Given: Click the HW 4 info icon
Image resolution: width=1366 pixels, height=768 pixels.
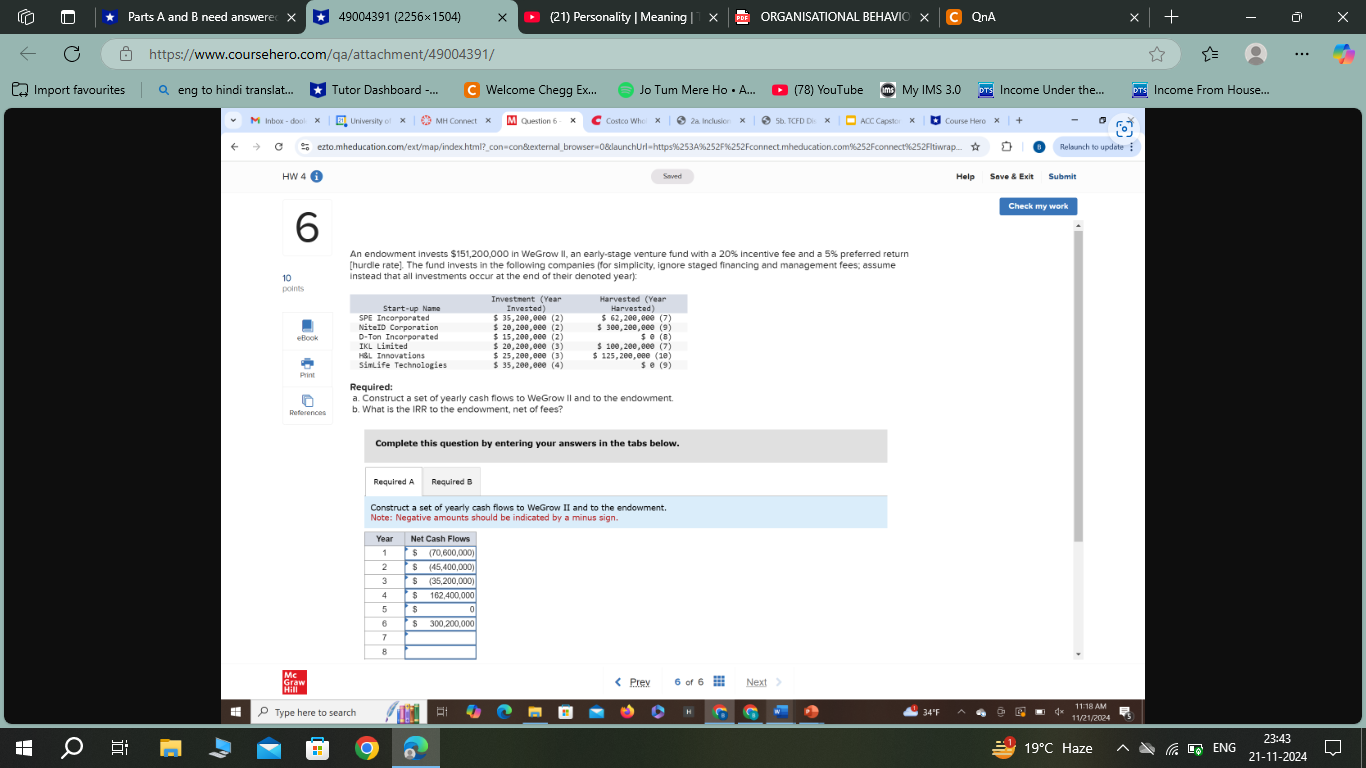Looking at the screenshot, I should pos(316,177).
